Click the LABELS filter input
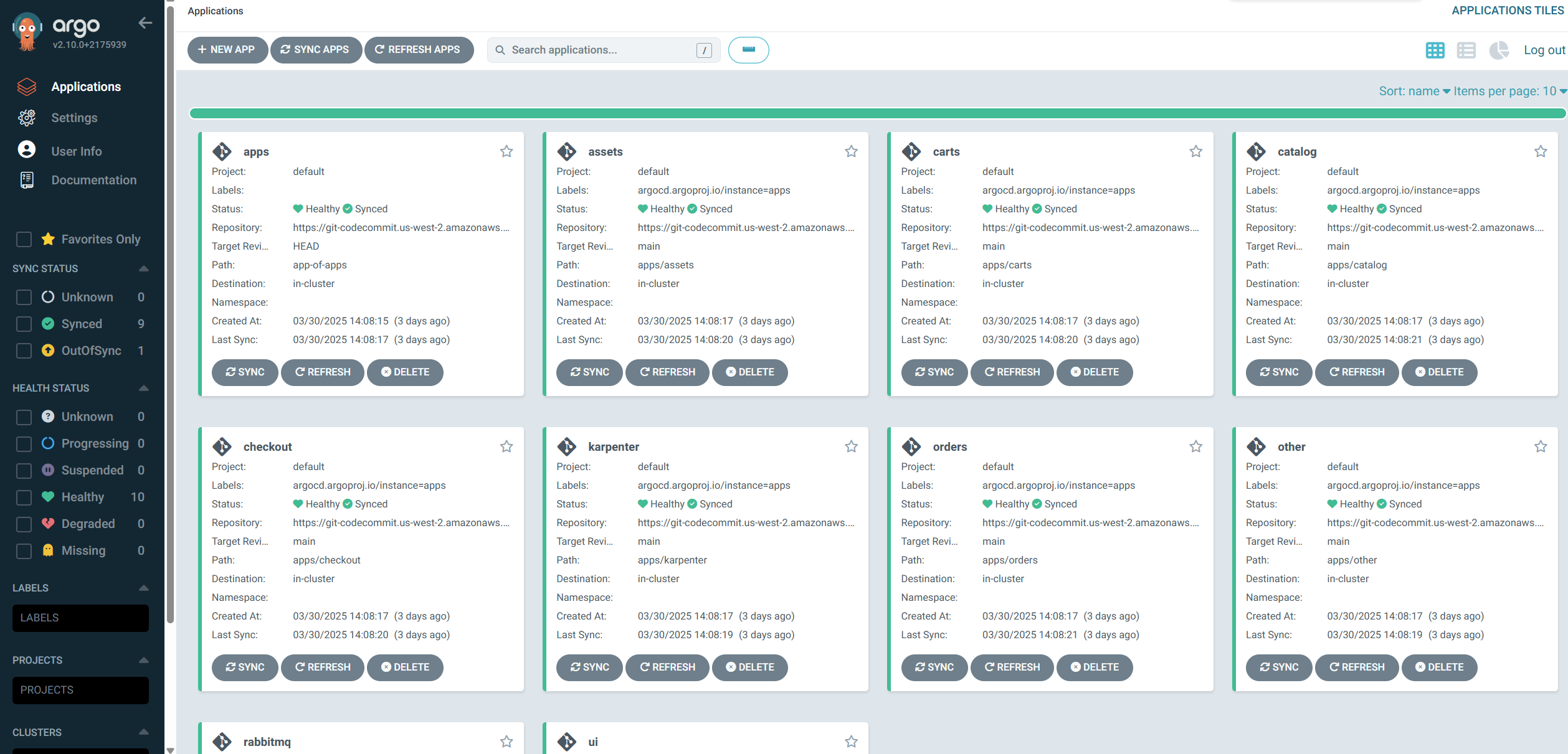Image resolution: width=1568 pixels, height=754 pixels. 80,618
